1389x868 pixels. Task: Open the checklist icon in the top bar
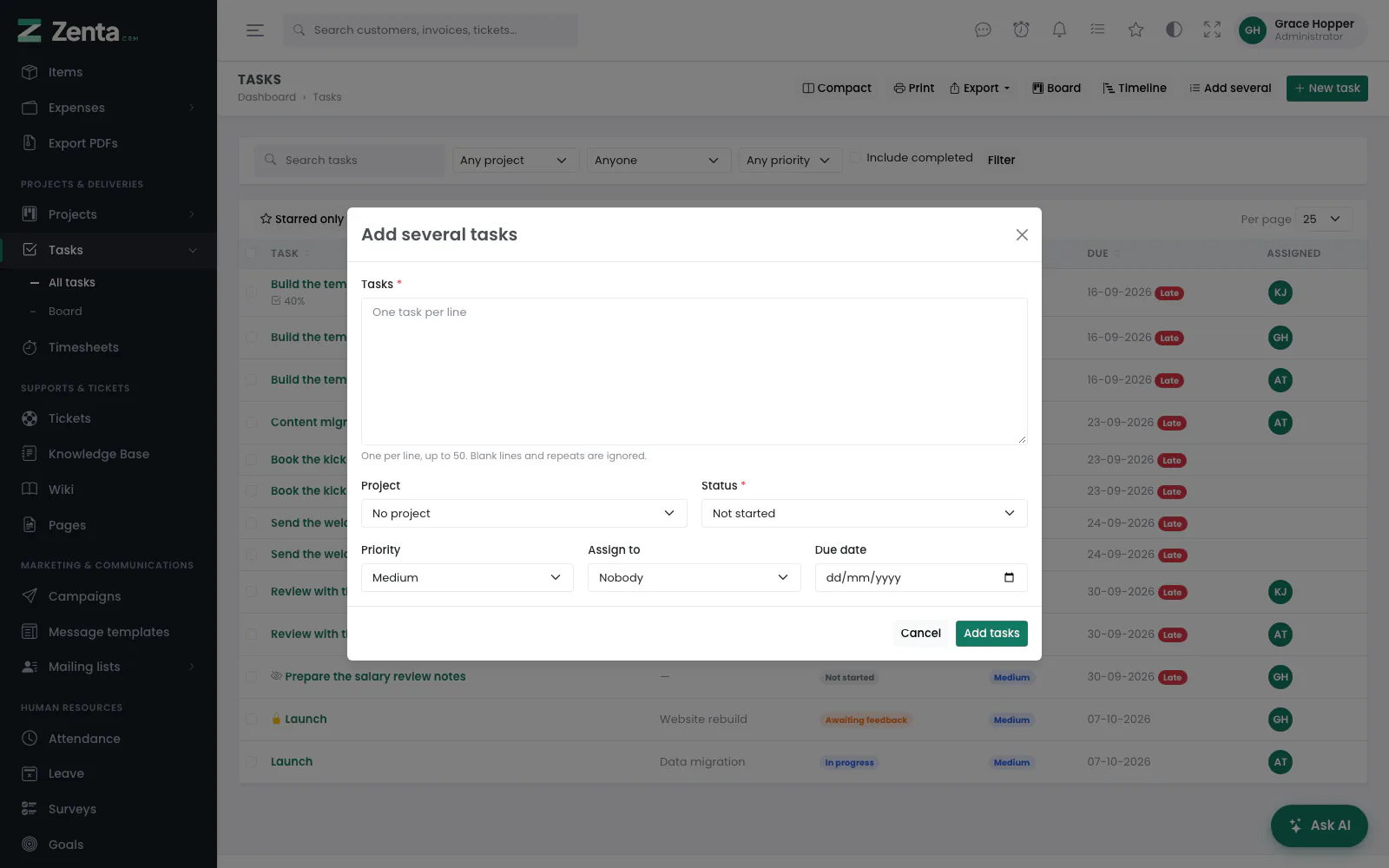pyautogui.click(x=1097, y=30)
